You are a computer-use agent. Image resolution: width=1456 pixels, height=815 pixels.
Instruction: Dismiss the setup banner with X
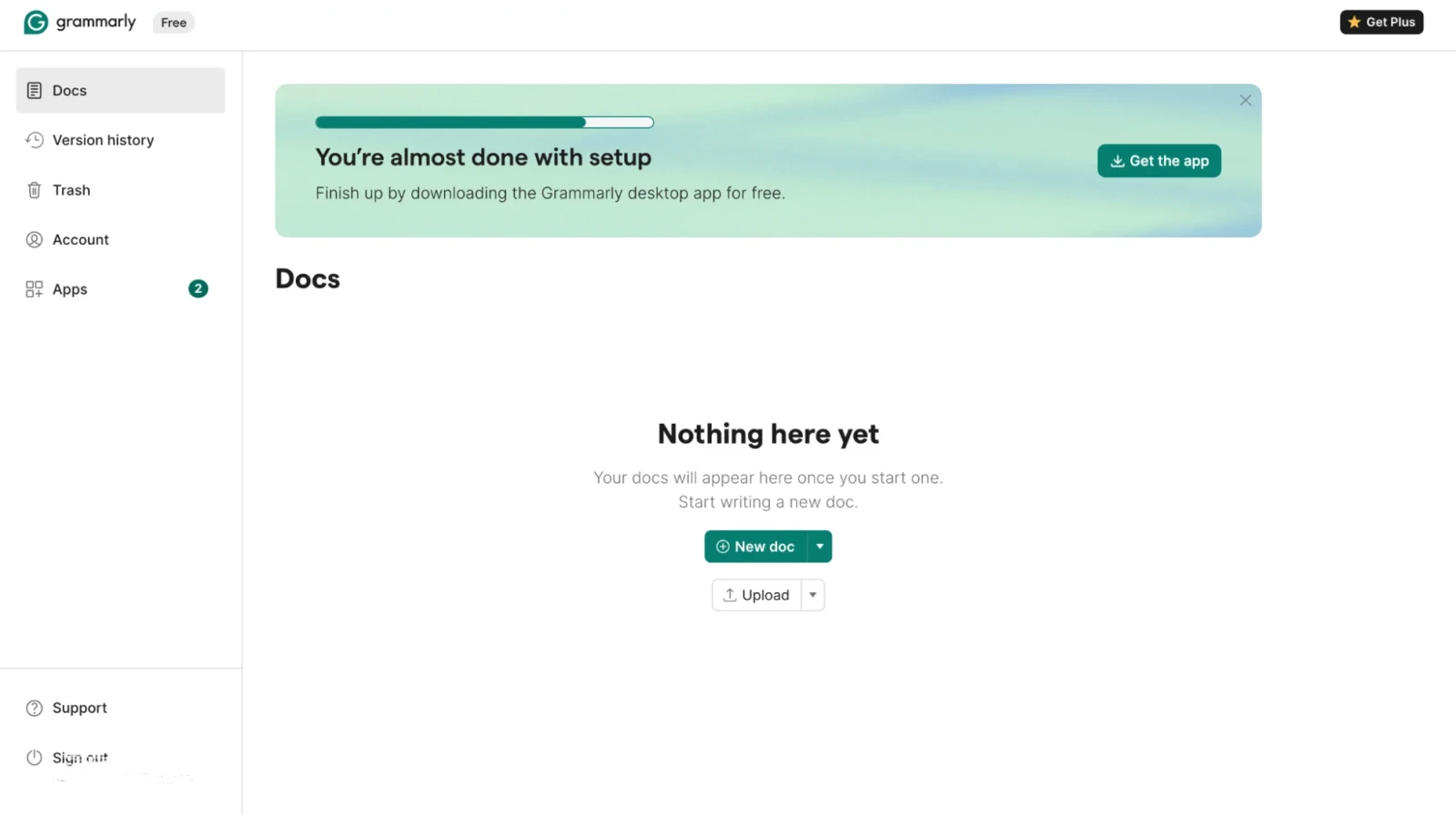(1245, 100)
